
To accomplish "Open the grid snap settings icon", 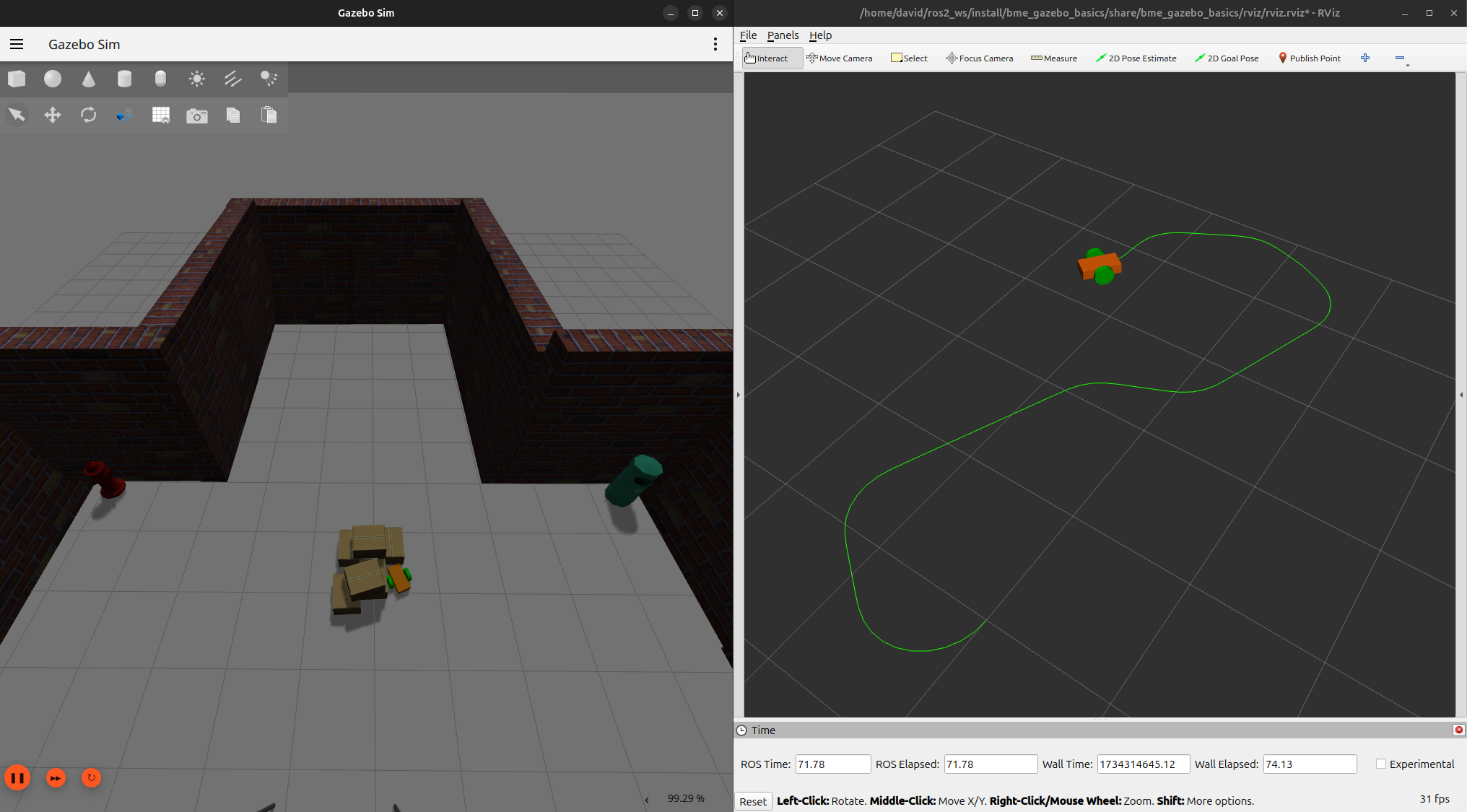I will point(161,115).
